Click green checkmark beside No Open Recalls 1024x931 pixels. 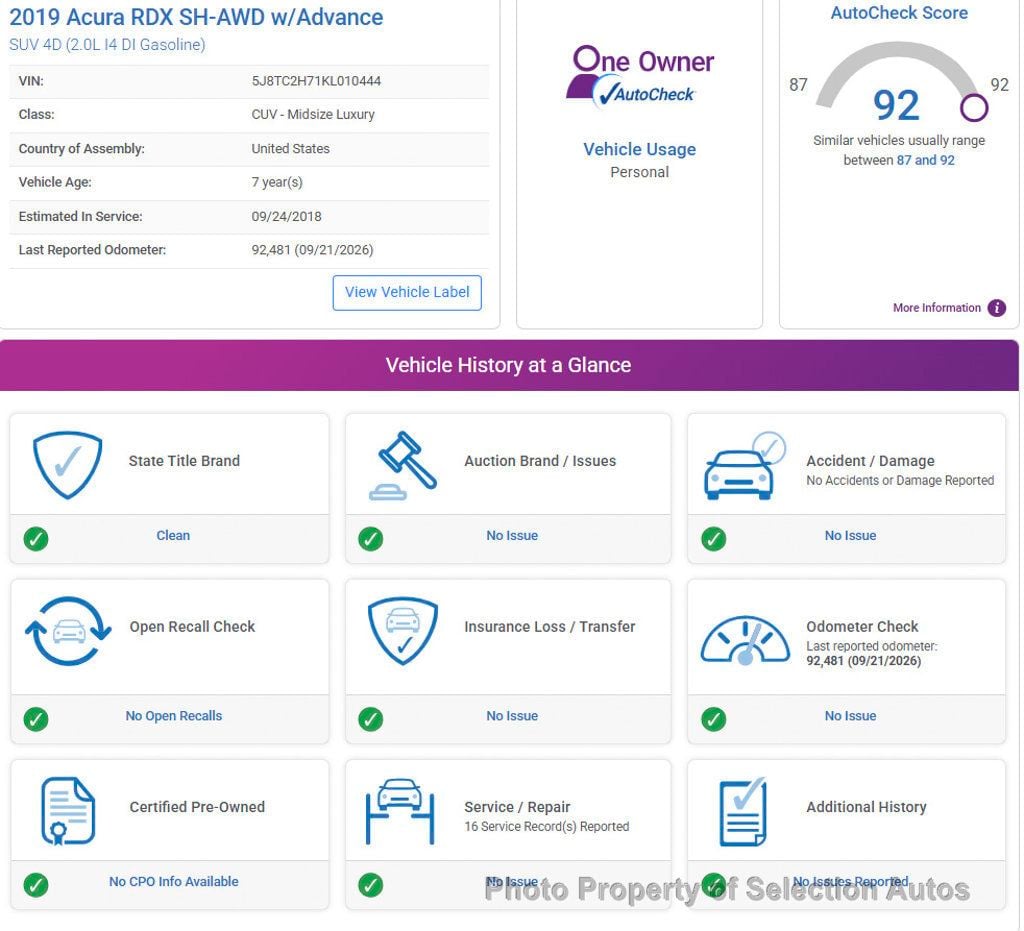tap(36, 719)
